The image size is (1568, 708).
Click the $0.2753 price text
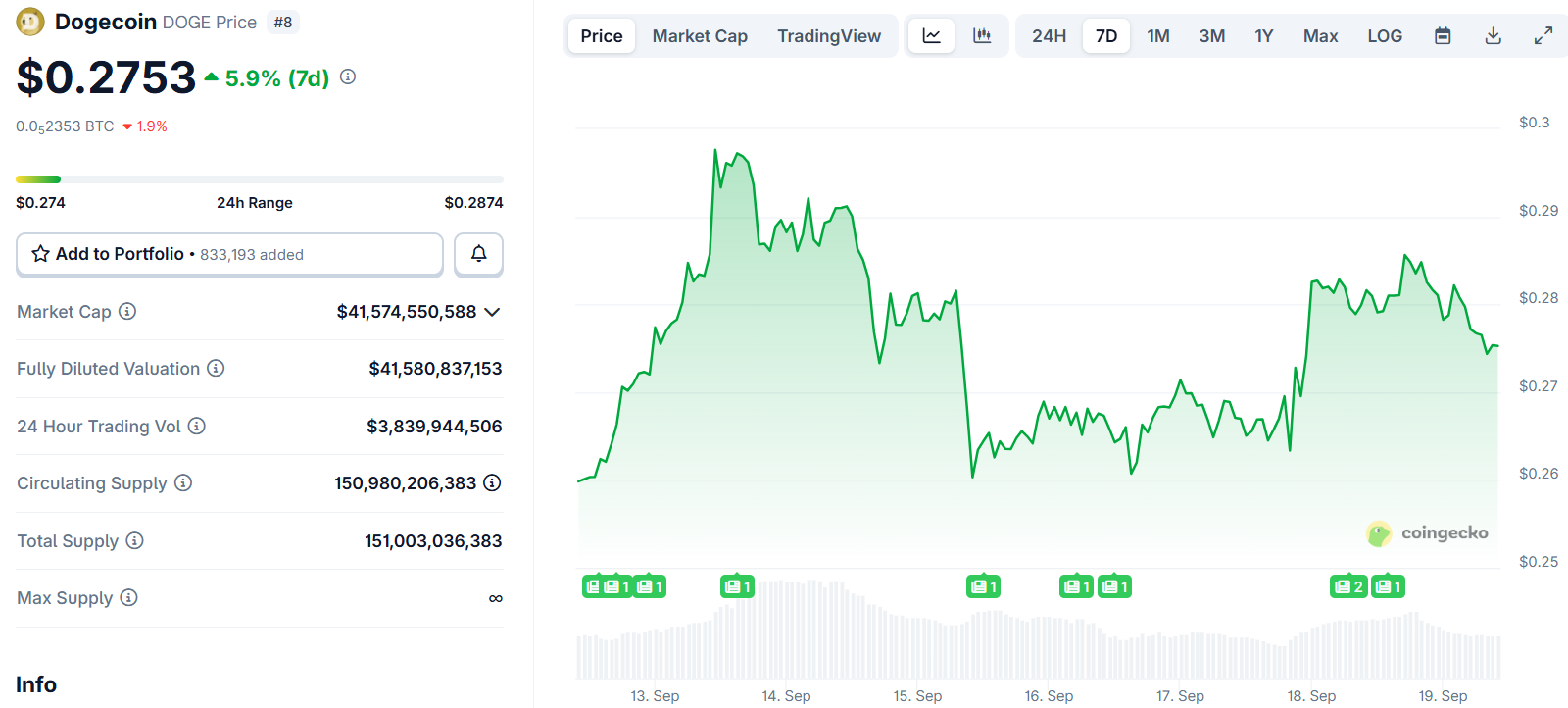point(106,77)
